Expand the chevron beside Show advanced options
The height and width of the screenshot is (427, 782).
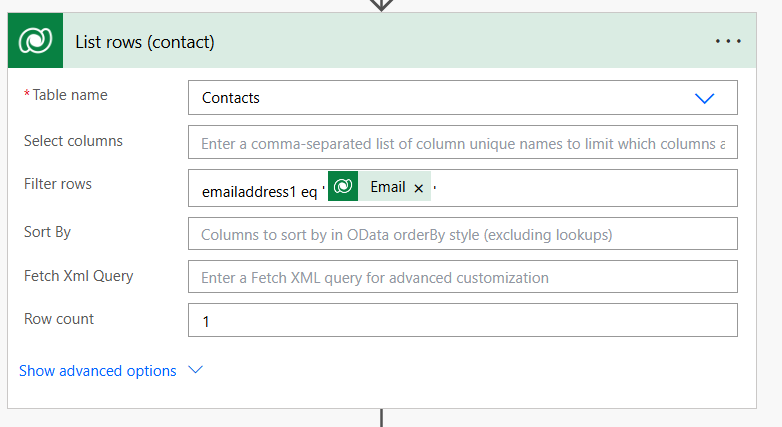coord(196,370)
